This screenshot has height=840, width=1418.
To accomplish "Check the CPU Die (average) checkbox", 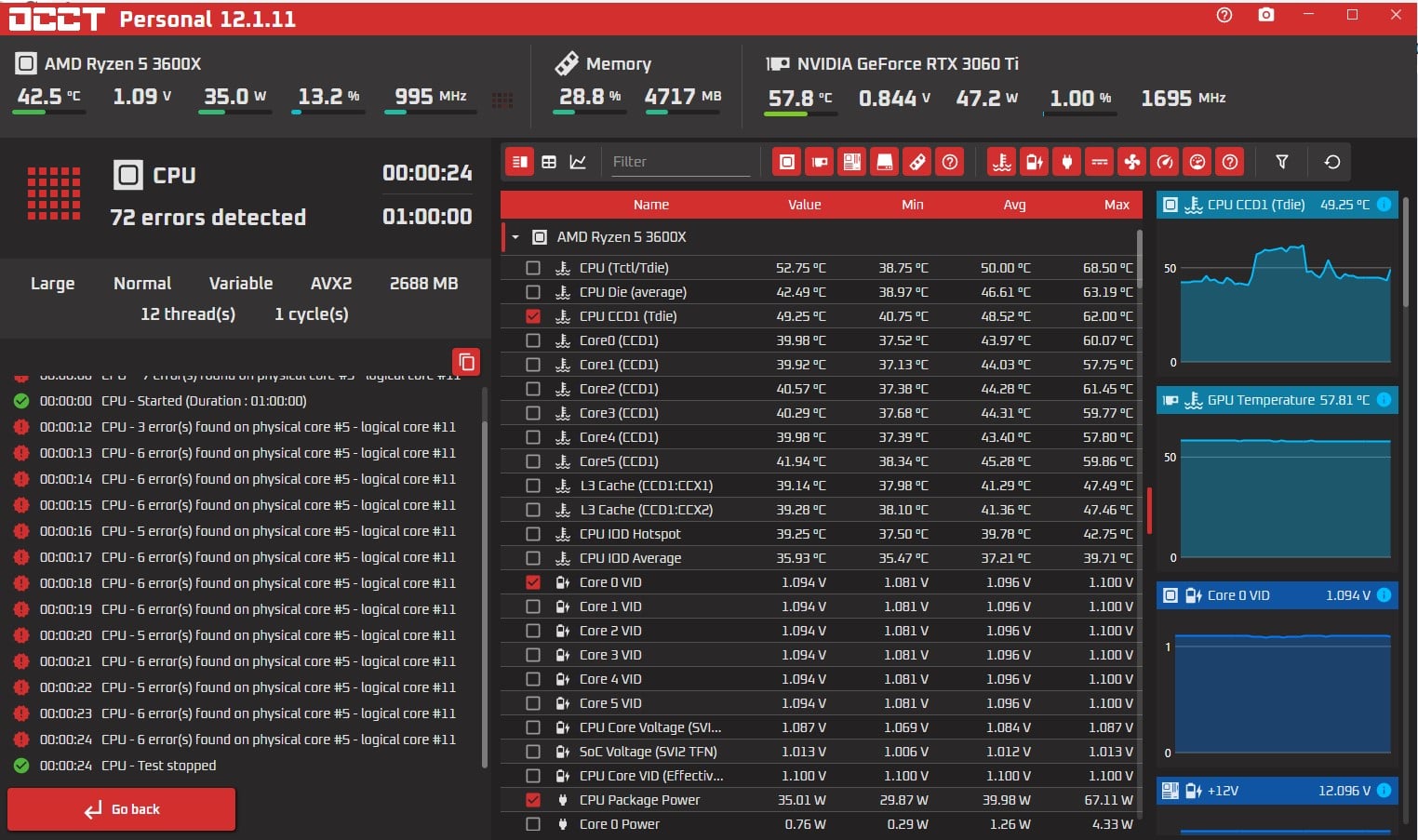I will (x=533, y=292).
